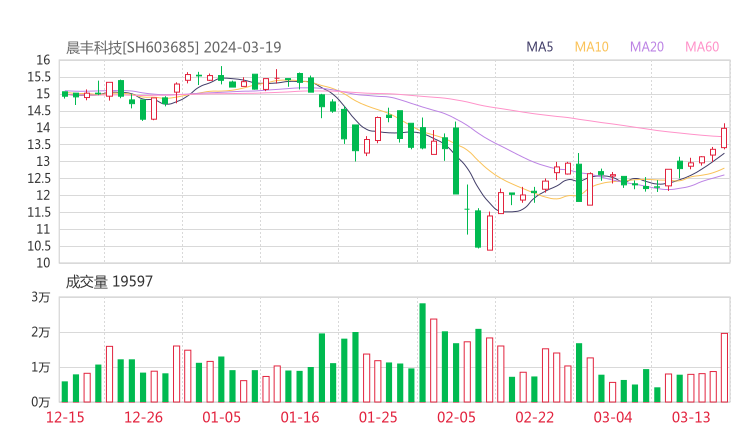
Task: Click the 12-26 date axis label
Action: pyautogui.click(x=143, y=417)
